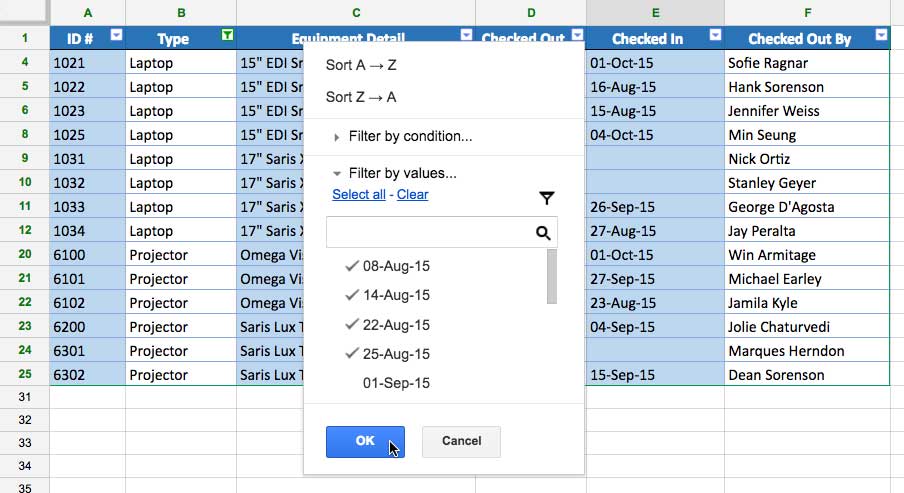904x493 pixels.
Task: Click the funnel icon in the filter panel
Action: 546,198
